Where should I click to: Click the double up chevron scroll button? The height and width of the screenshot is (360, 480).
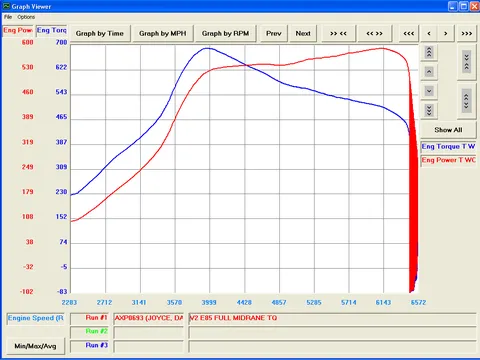(429, 52)
